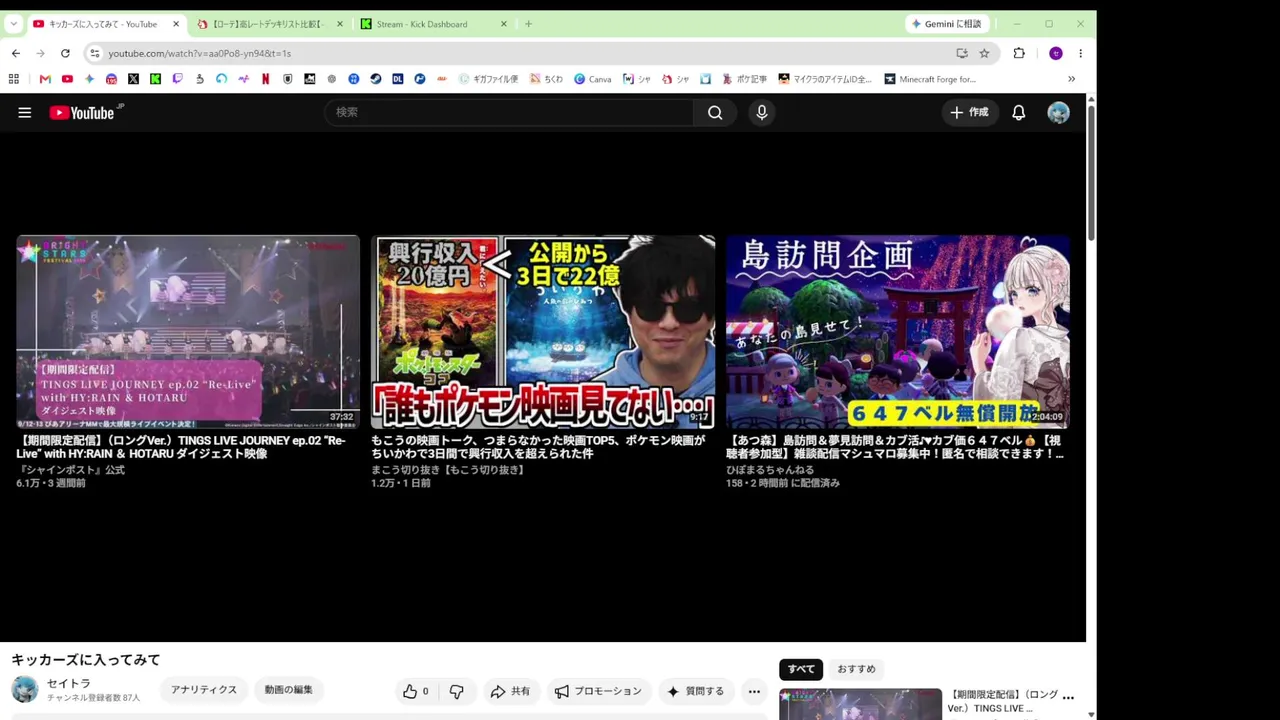Image resolution: width=1280 pixels, height=720 pixels.
Task: Open the ポケモン映画 talk video thumbnail
Action: (x=543, y=332)
